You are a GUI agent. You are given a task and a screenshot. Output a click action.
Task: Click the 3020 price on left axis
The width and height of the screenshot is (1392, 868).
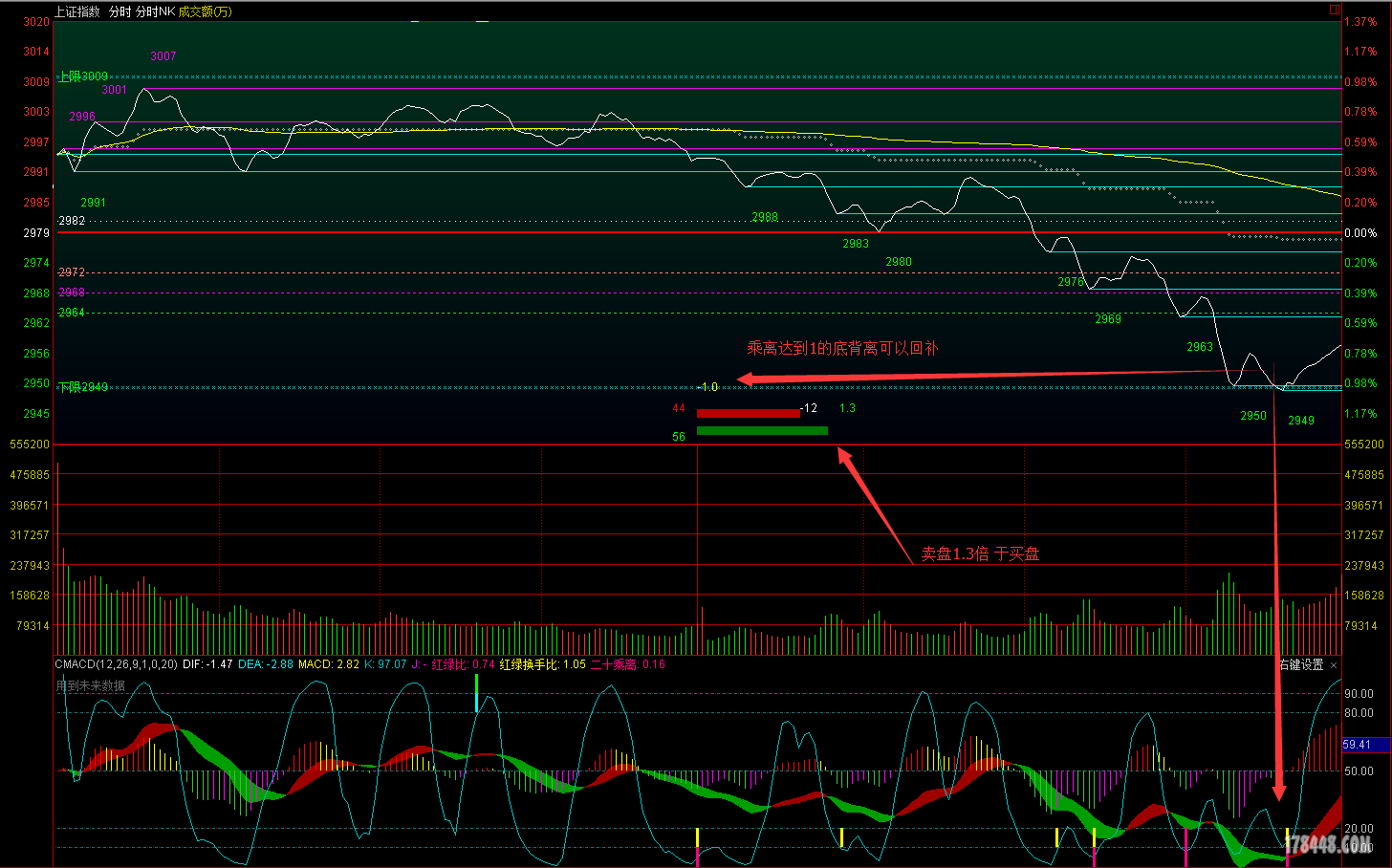[x=36, y=22]
